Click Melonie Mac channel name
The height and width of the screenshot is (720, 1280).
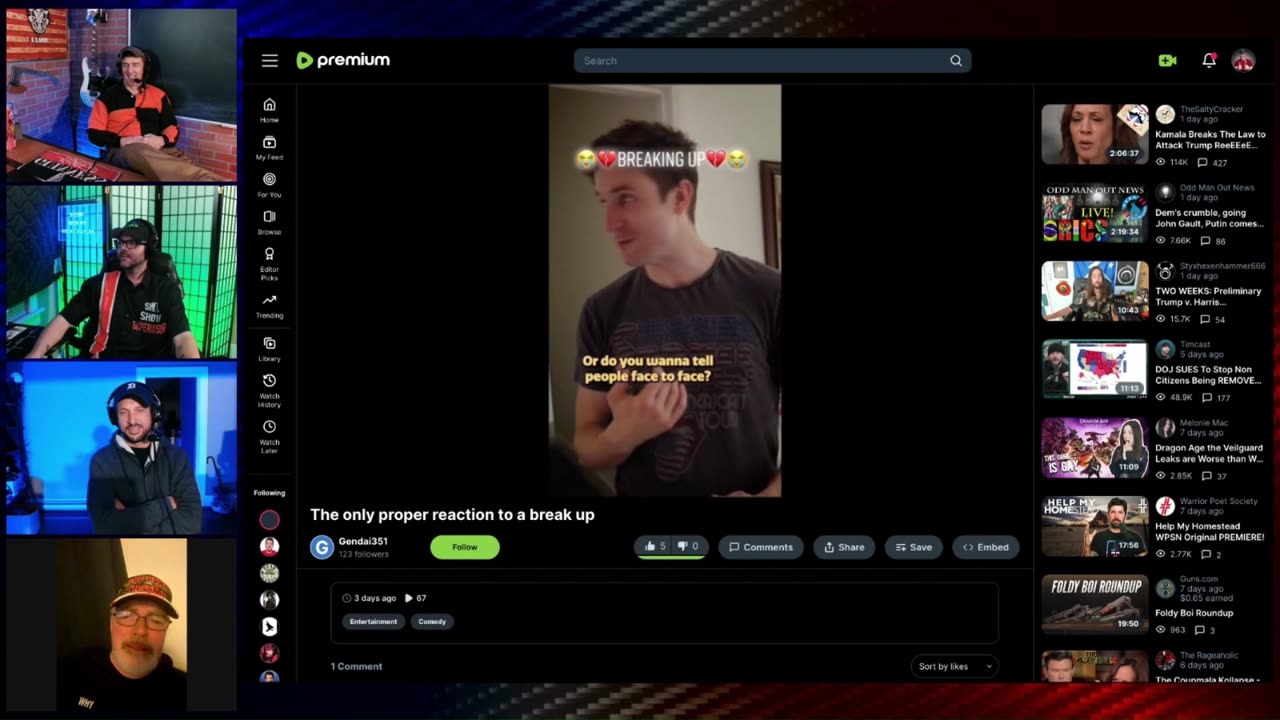1205,425
